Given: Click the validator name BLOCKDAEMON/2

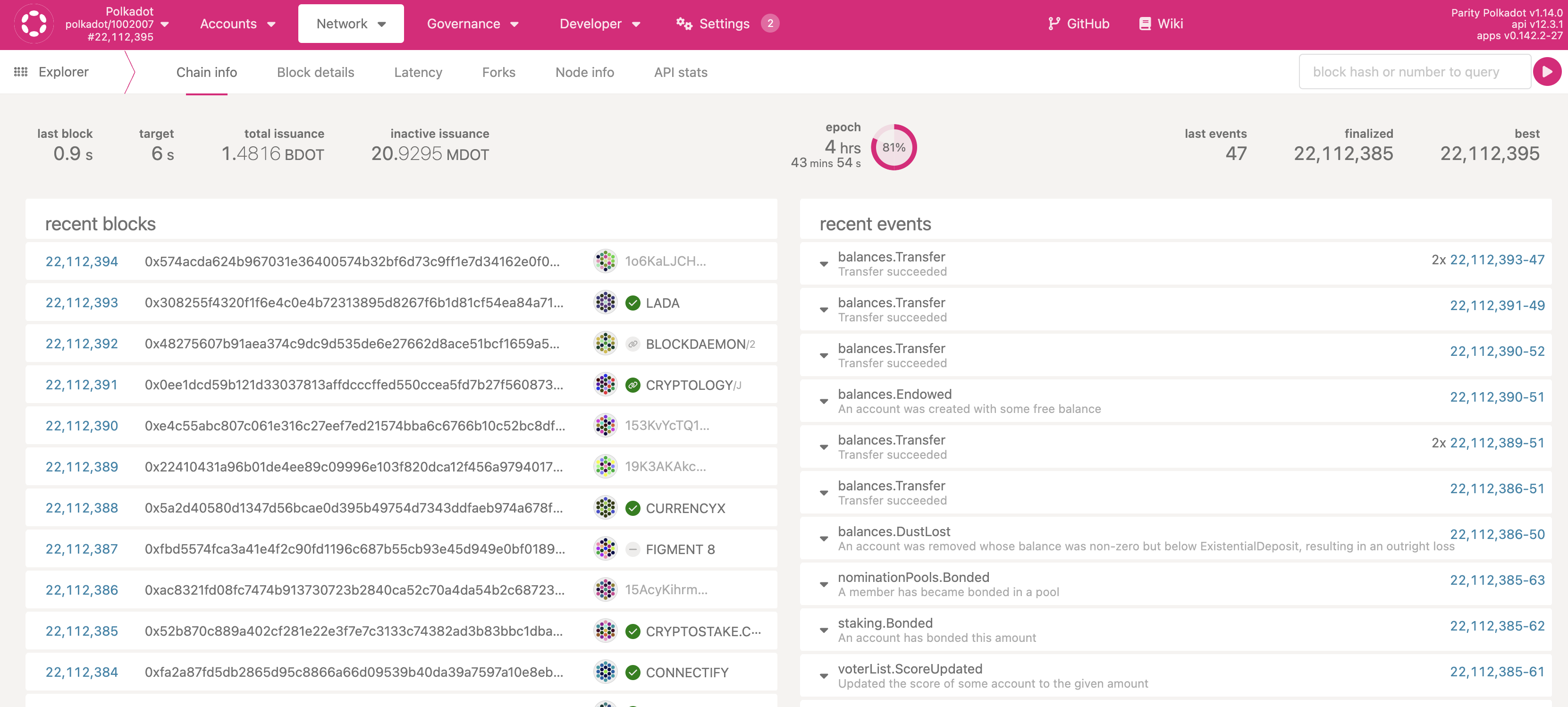Looking at the screenshot, I should click(700, 345).
